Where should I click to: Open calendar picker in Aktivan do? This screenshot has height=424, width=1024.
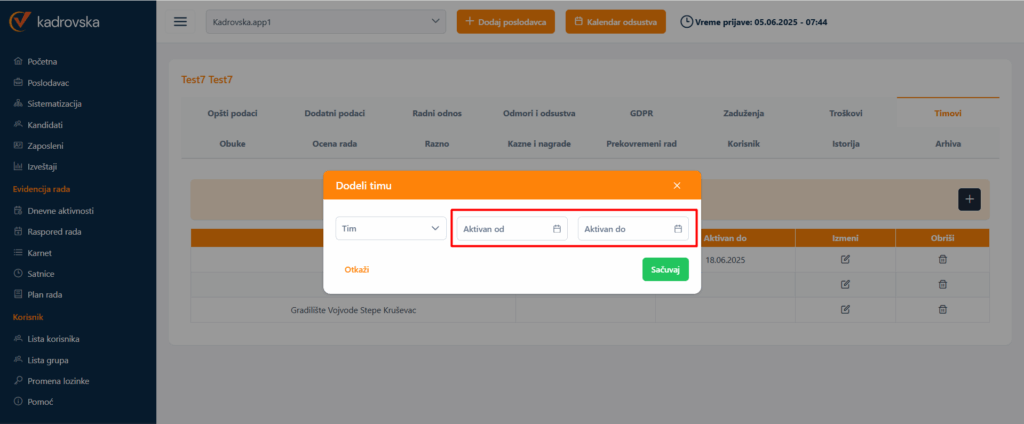678,229
